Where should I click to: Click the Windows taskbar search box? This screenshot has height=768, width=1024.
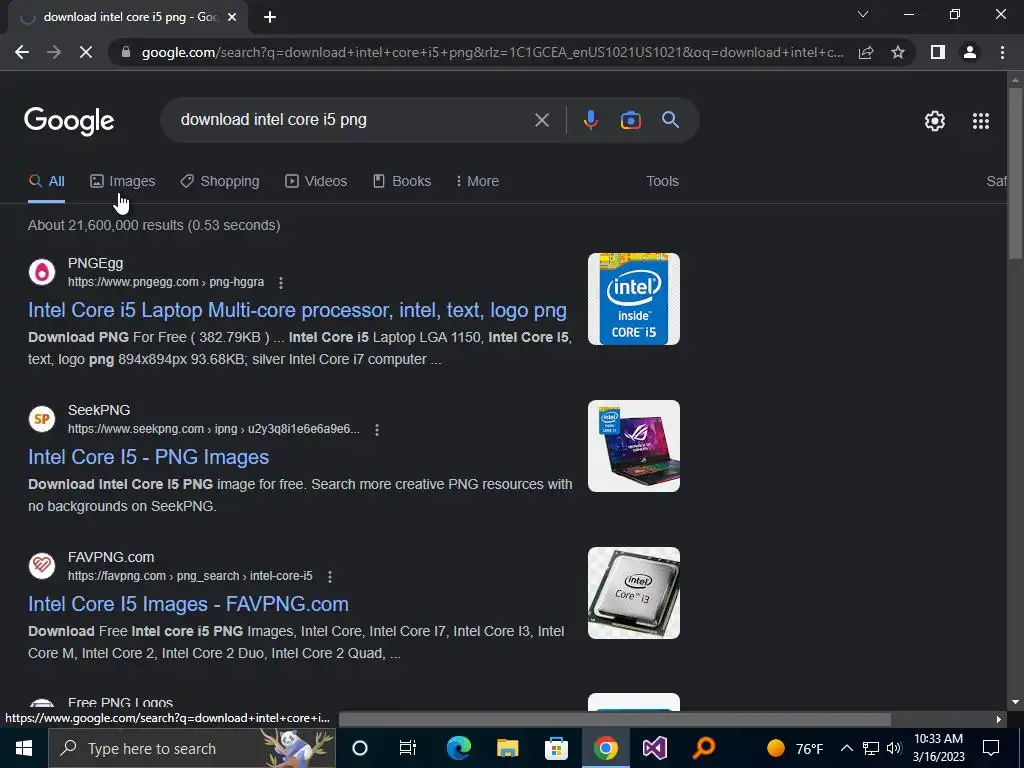(192, 748)
